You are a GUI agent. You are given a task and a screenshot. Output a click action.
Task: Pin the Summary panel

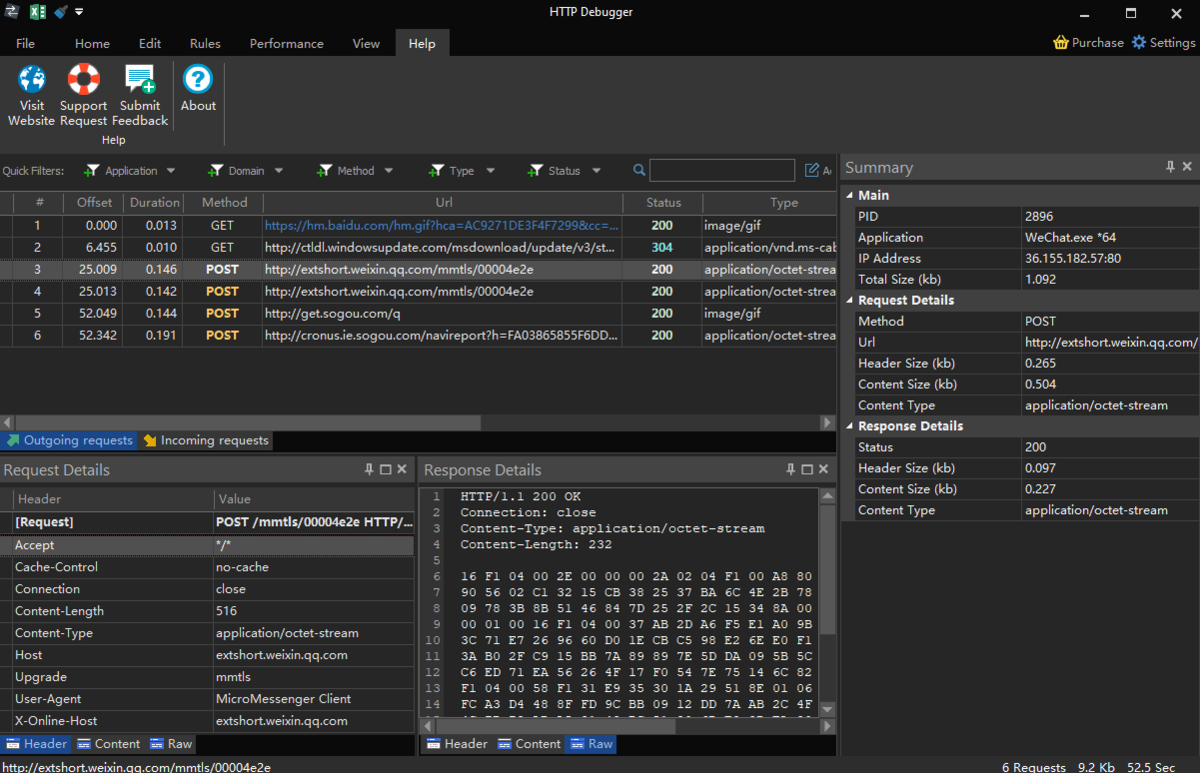[1170, 167]
